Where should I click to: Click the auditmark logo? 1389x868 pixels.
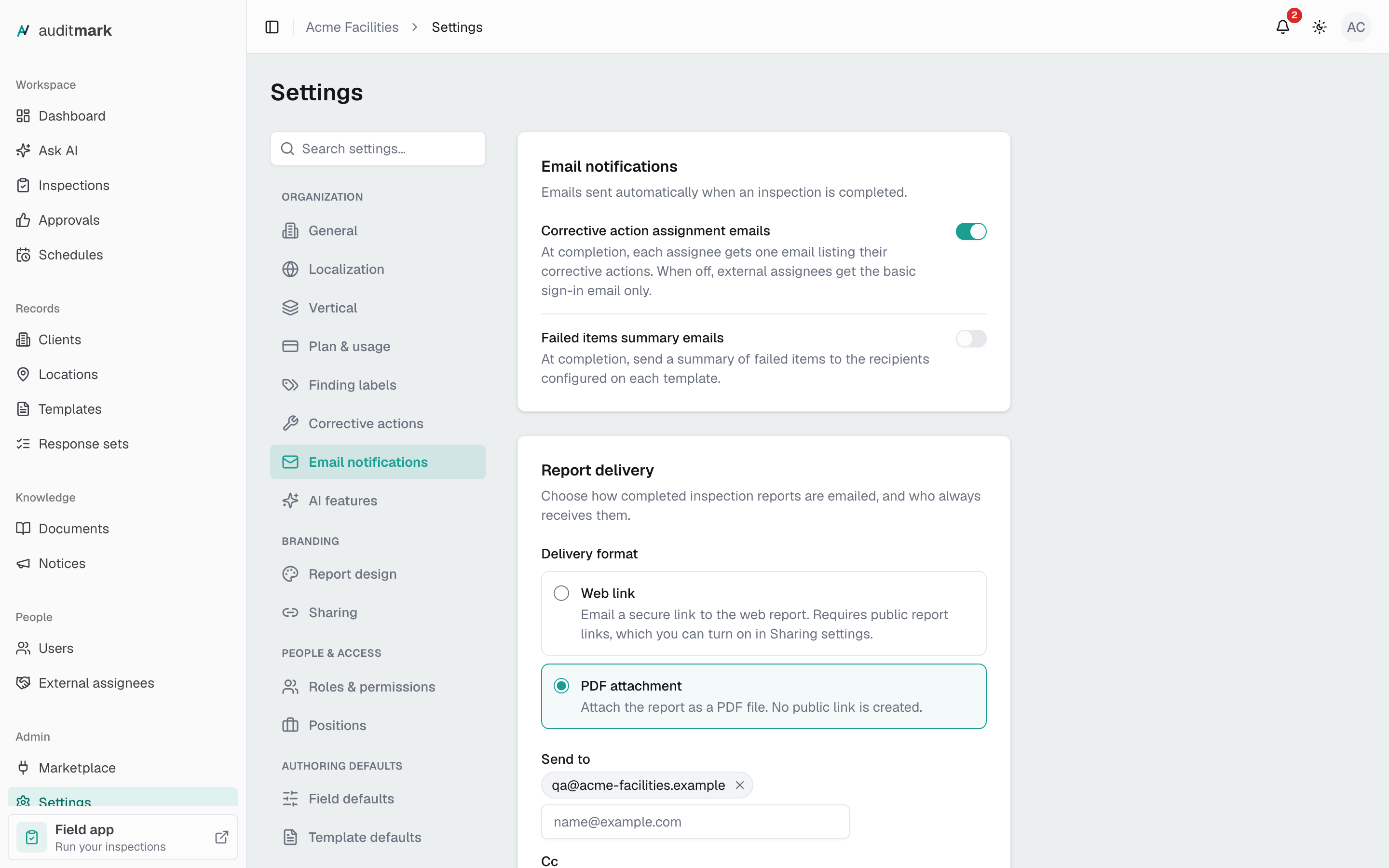point(64,30)
